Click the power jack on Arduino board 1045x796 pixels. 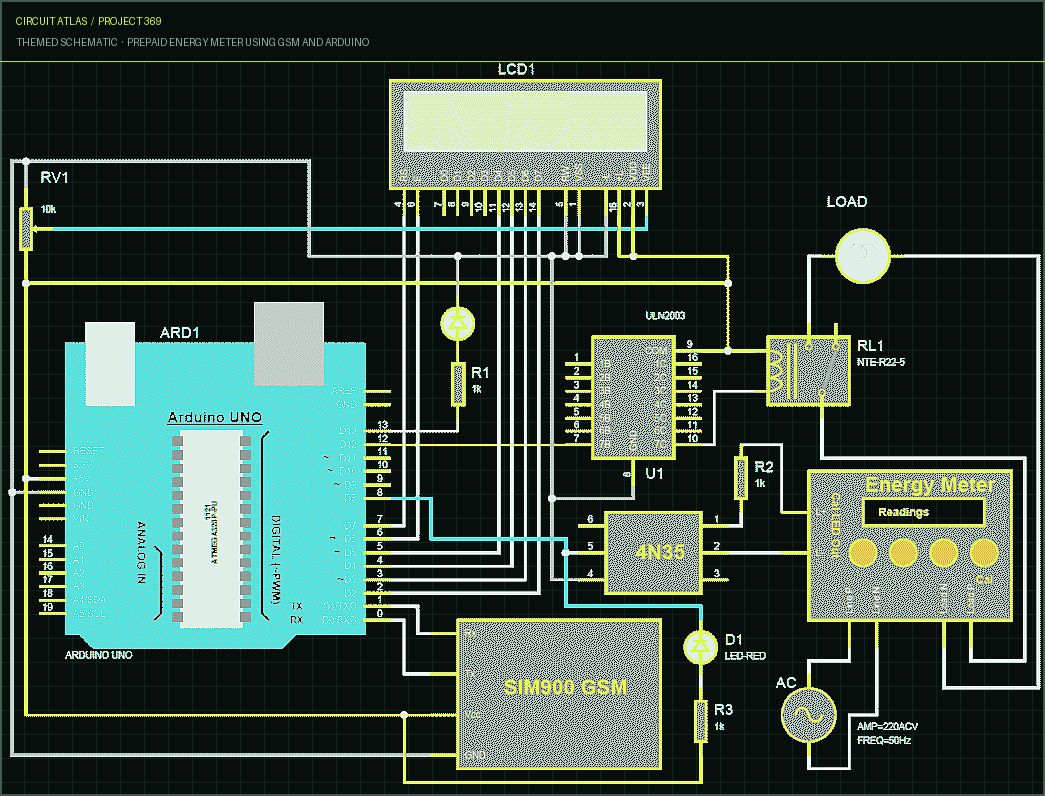click(x=110, y=364)
